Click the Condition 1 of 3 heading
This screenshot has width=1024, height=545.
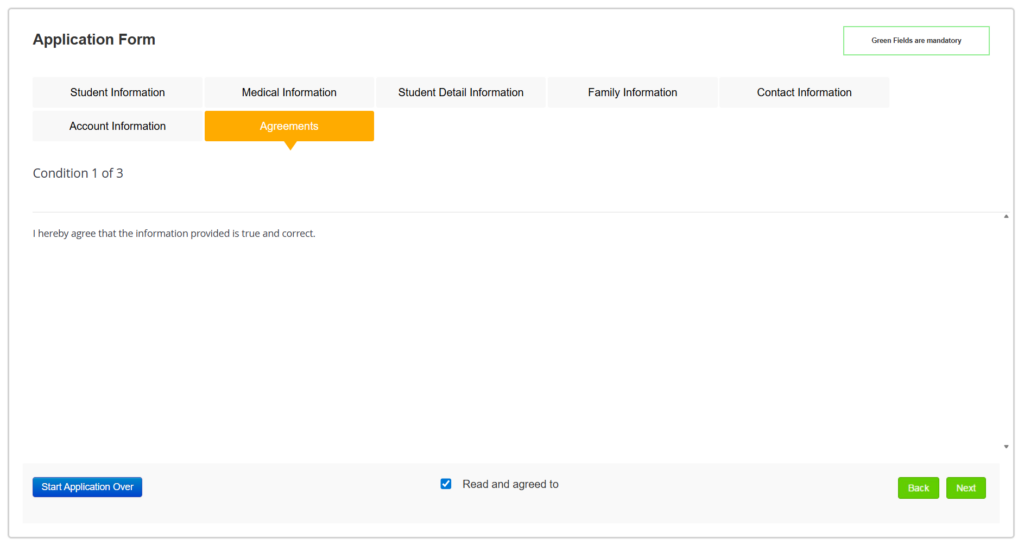[x=78, y=173]
